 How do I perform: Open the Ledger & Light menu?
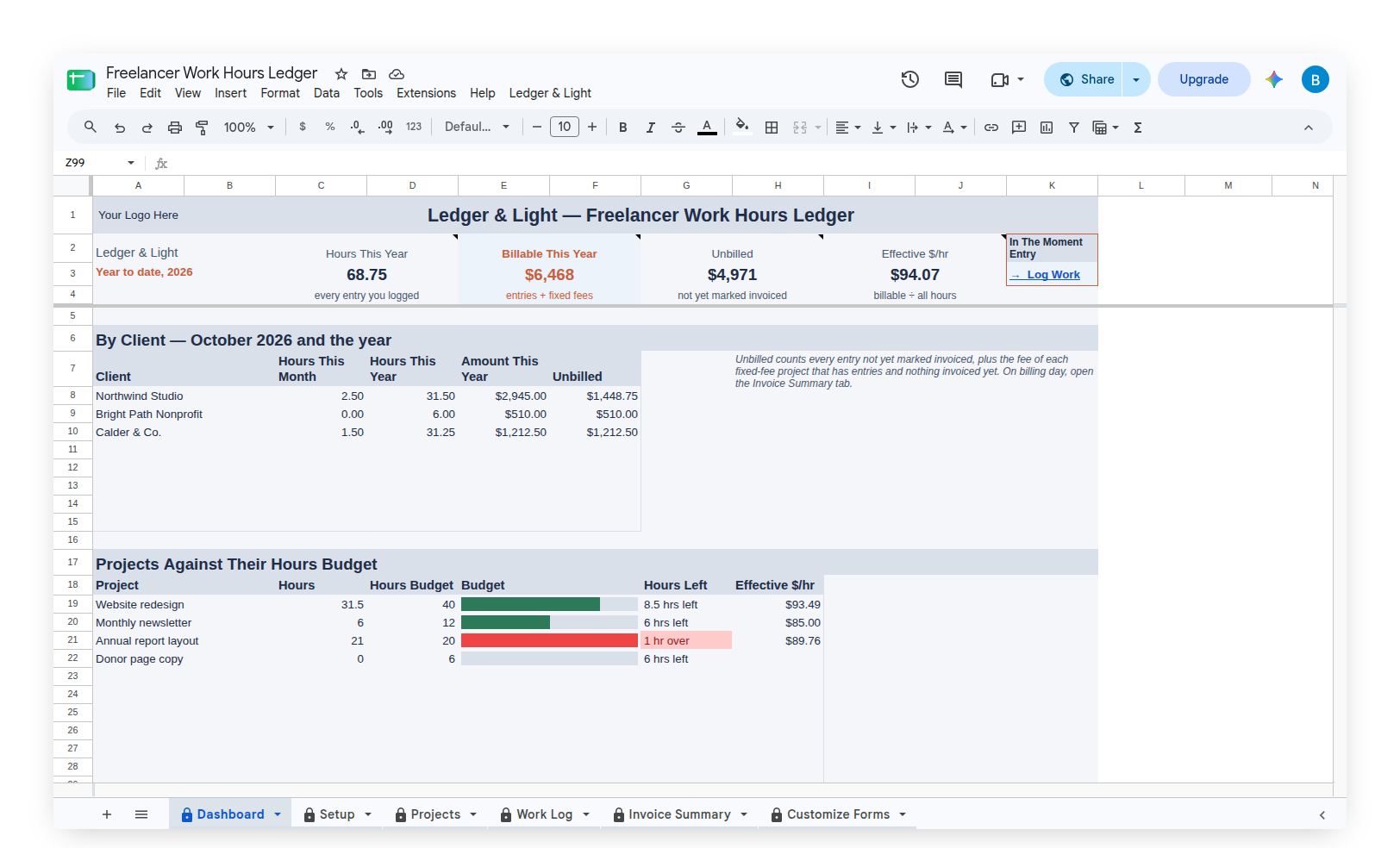[550, 93]
